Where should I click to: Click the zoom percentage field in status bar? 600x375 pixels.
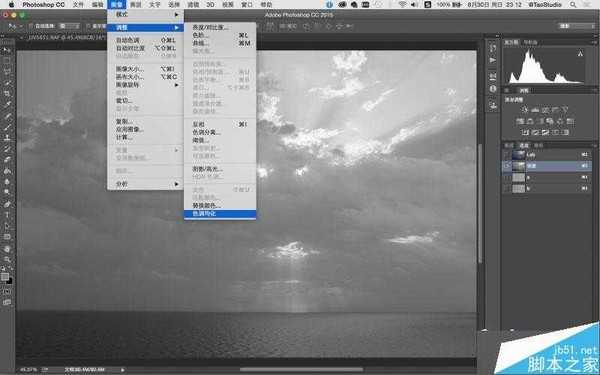click(29, 370)
